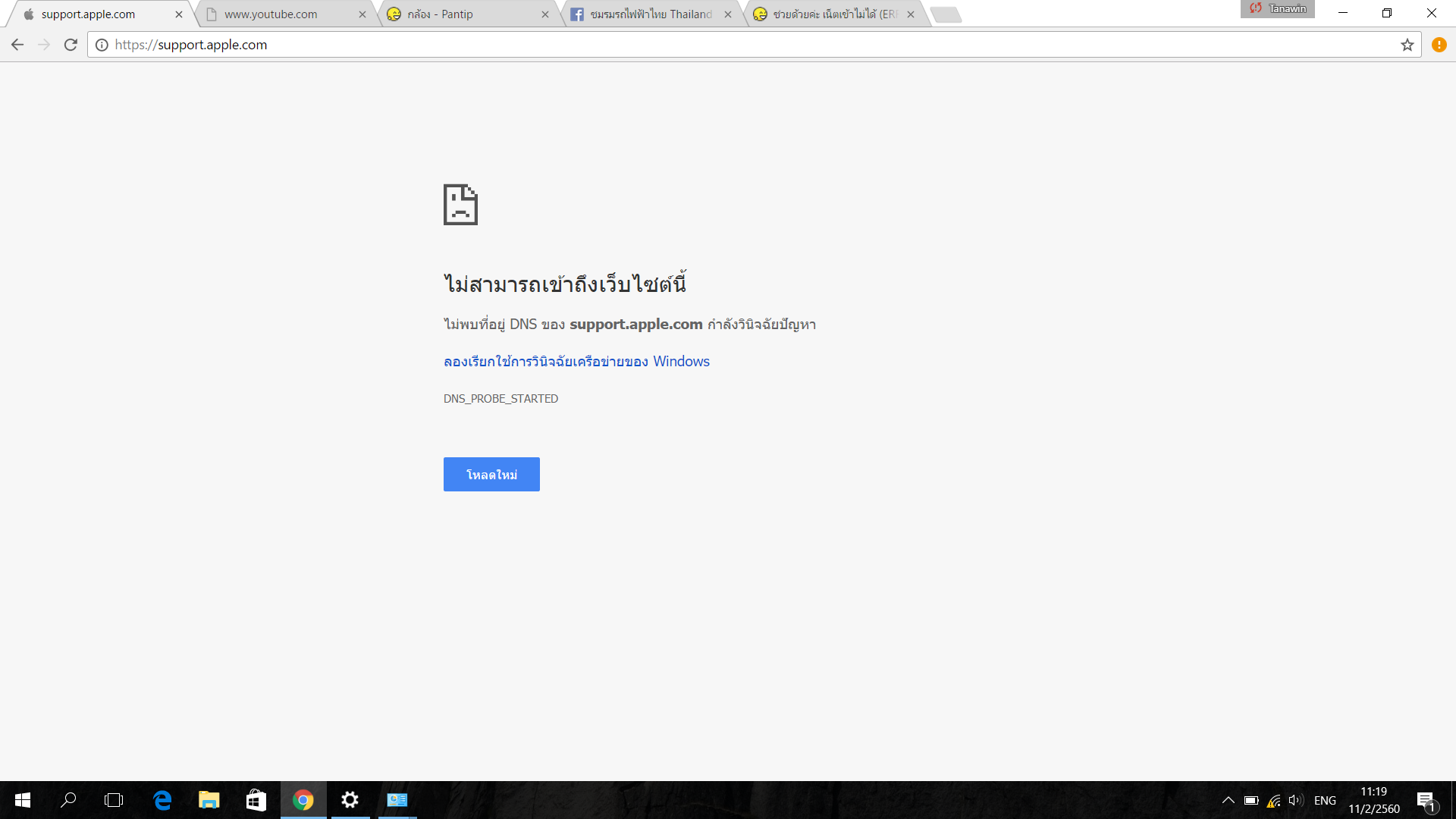Open Windows Store from the taskbar
Viewport: 1456px width, 819px height.
(256, 800)
